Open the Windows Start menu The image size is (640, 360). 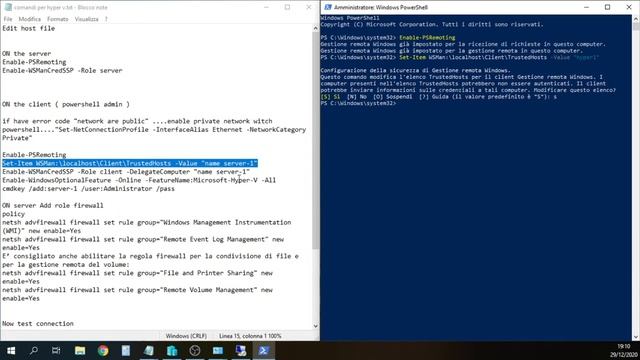point(11,351)
